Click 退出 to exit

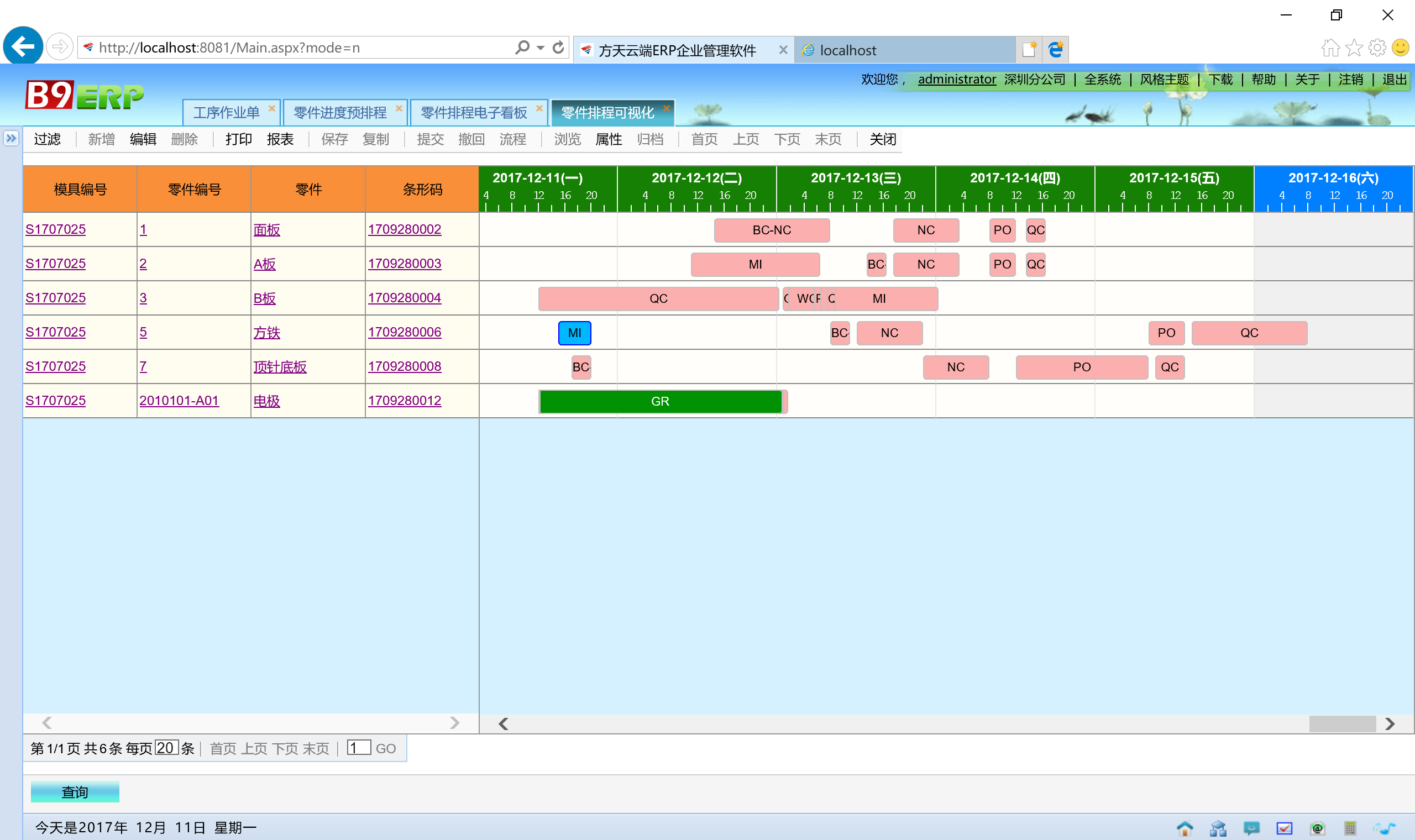[1394, 79]
